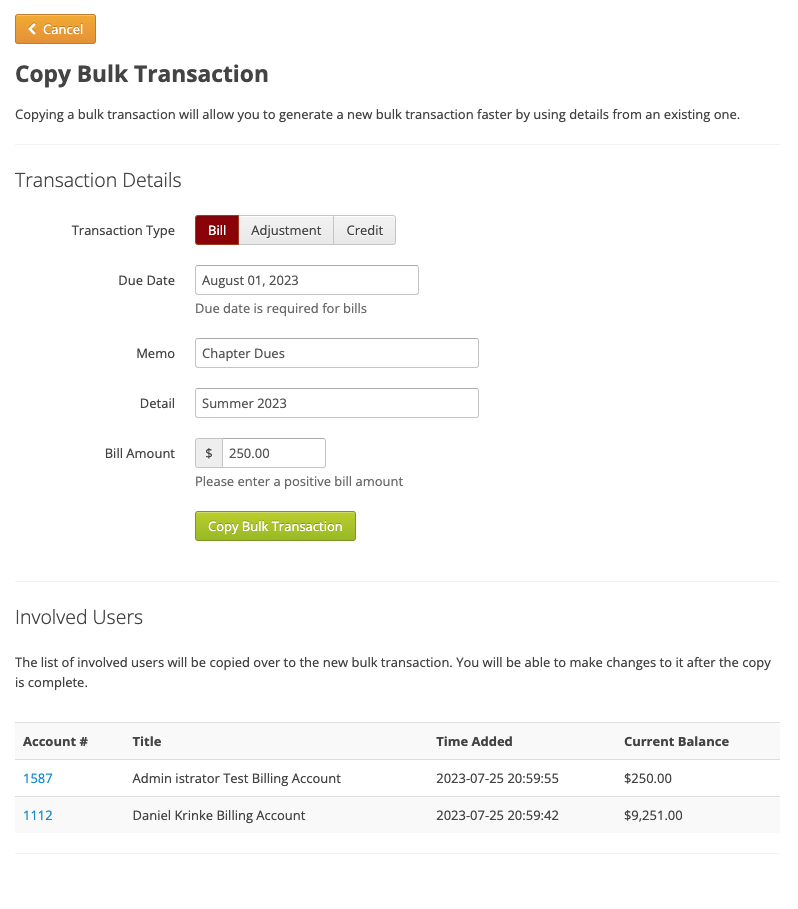This screenshot has width=798, height=909.
Task: Click the Copy Bulk Transaction page heading
Action: 142,74
